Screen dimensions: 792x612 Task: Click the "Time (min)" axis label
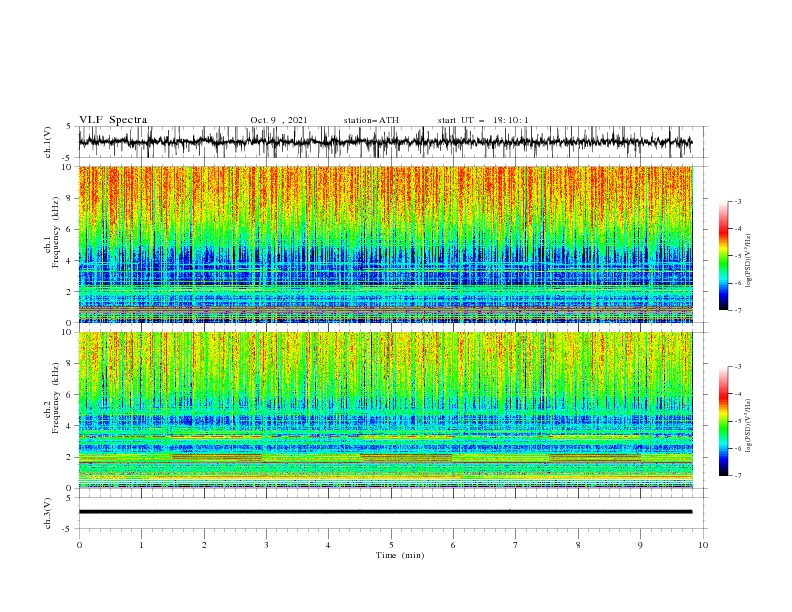(400, 555)
